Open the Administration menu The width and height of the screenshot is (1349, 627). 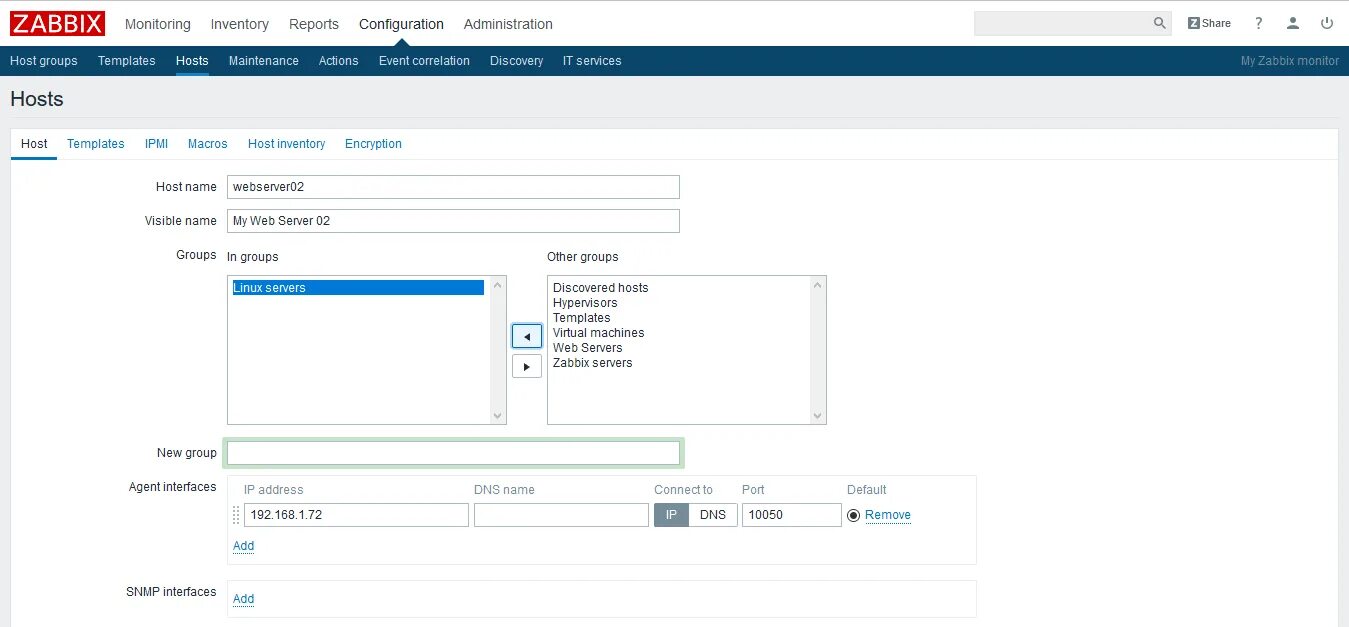(508, 24)
